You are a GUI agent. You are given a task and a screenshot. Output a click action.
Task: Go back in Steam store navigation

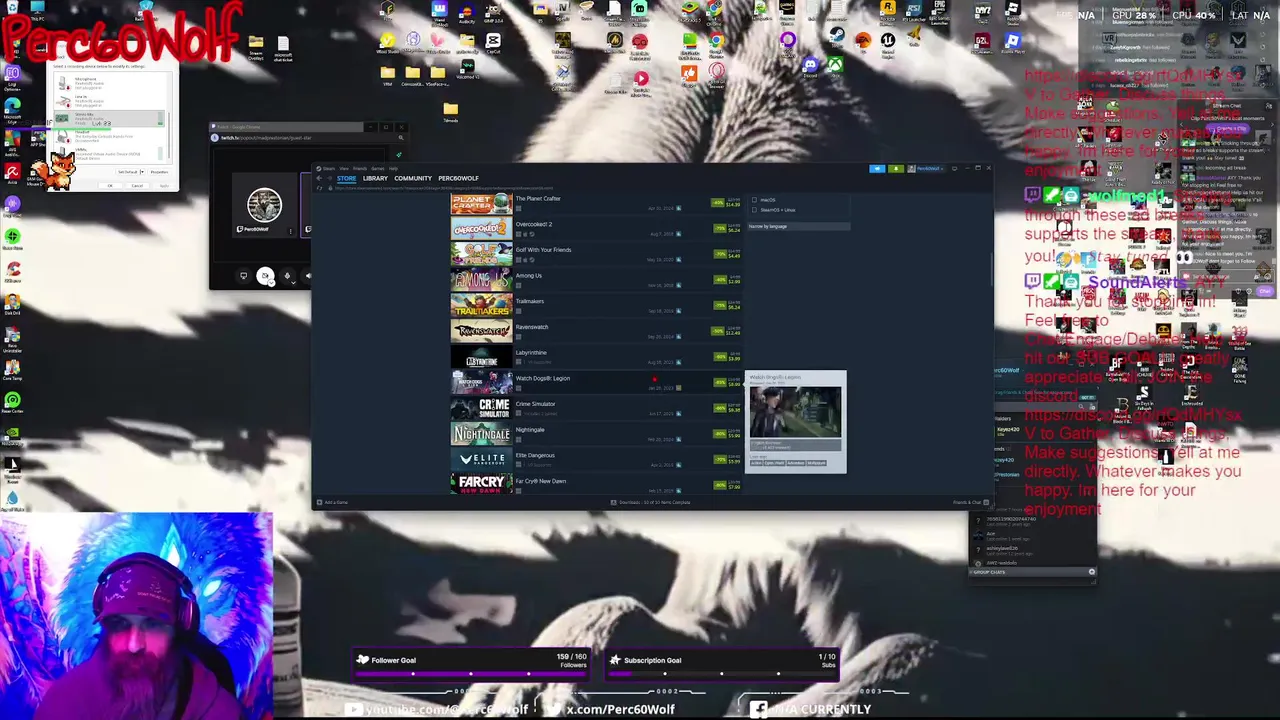point(319,178)
